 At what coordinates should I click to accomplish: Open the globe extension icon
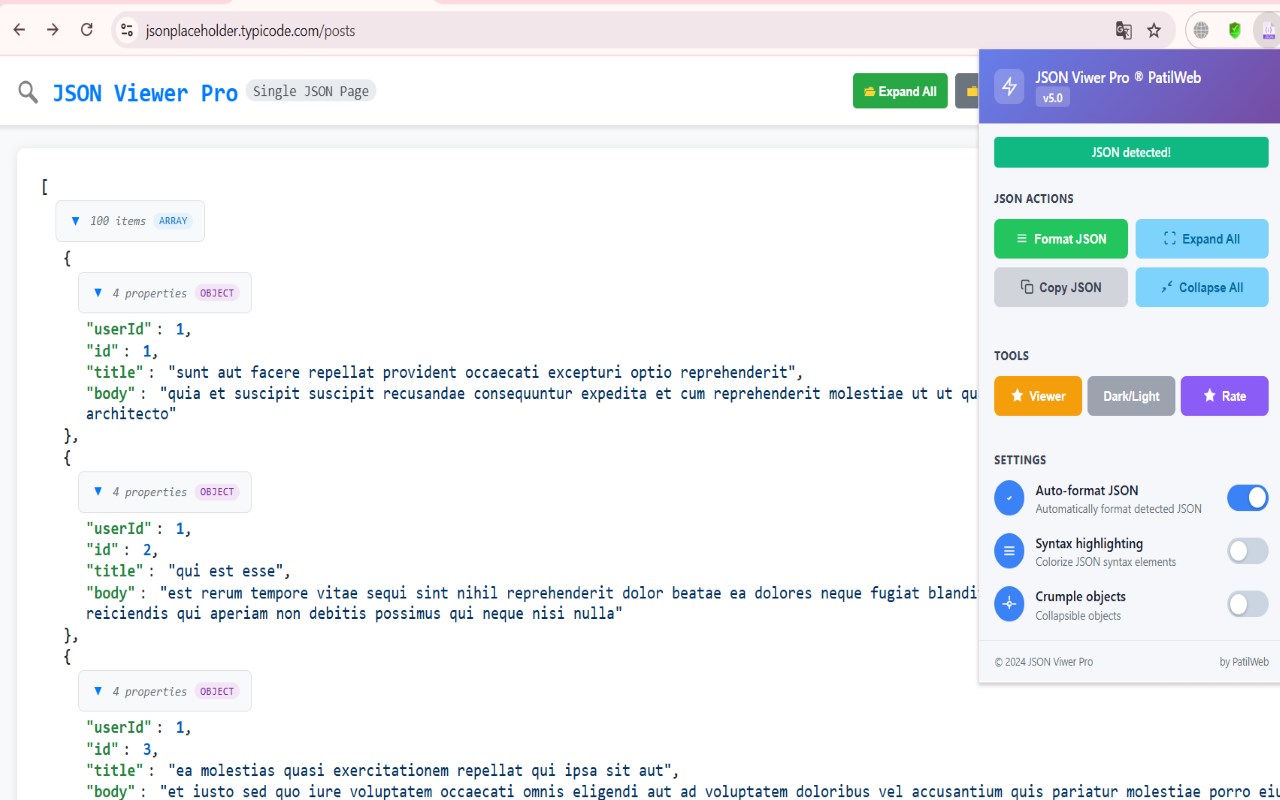(x=1201, y=31)
